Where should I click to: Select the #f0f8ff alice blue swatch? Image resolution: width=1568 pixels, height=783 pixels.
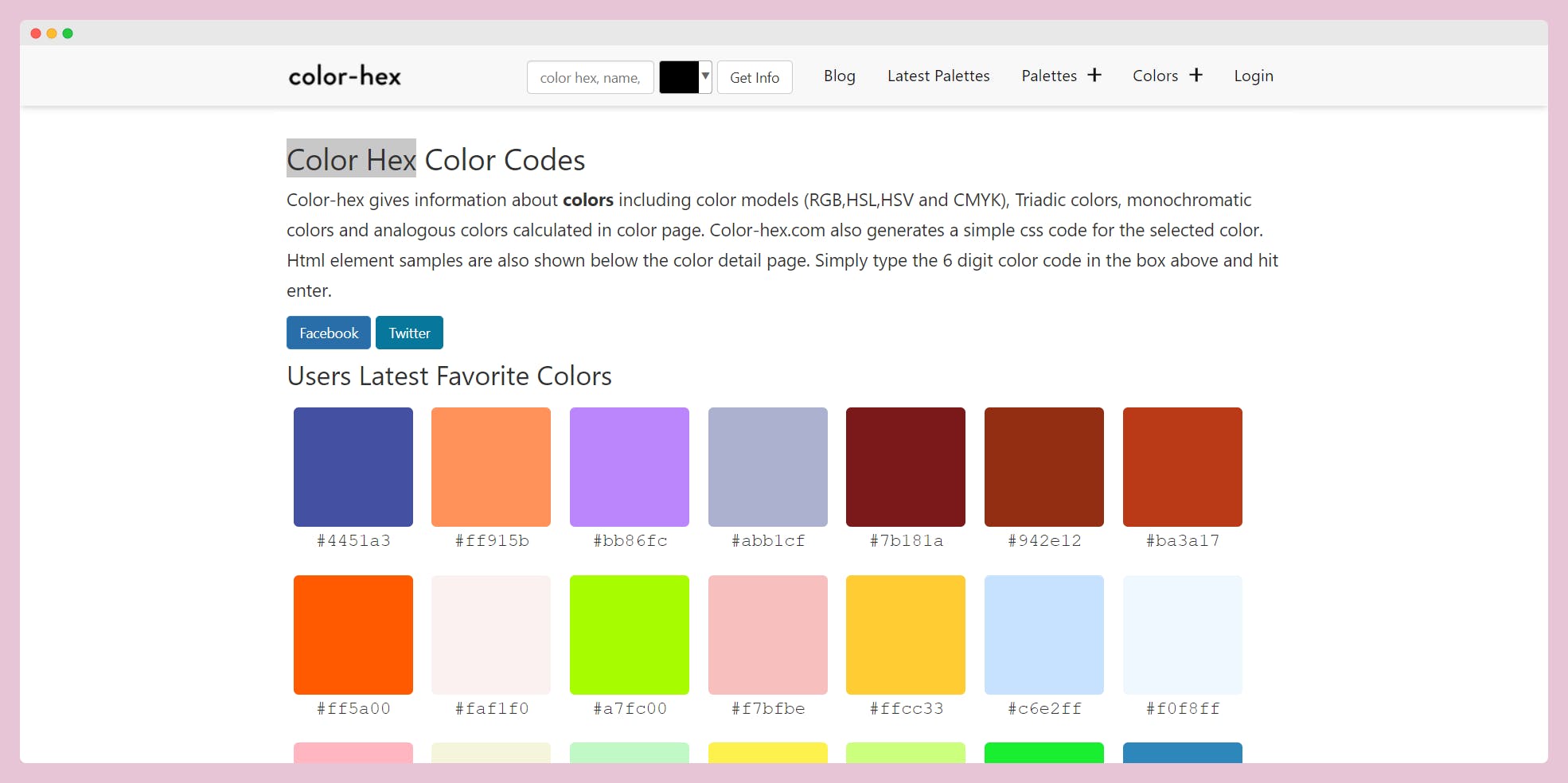click(x=1183, y=635)
